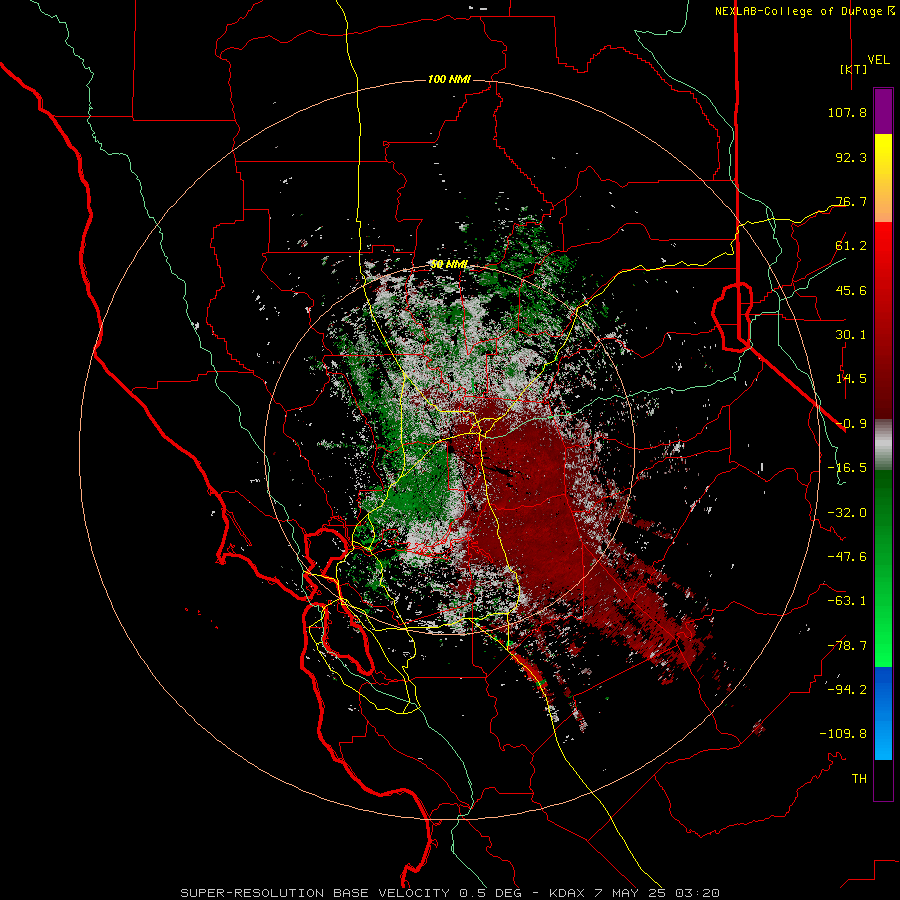The width and height of the screenshot is (900, 900).
Task: Pick the purple segment of the color bar
Action: 883,111
